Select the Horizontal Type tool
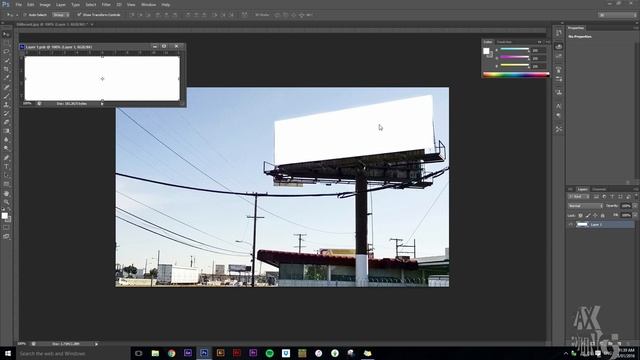The image size is (640, 360). (6, 167)
